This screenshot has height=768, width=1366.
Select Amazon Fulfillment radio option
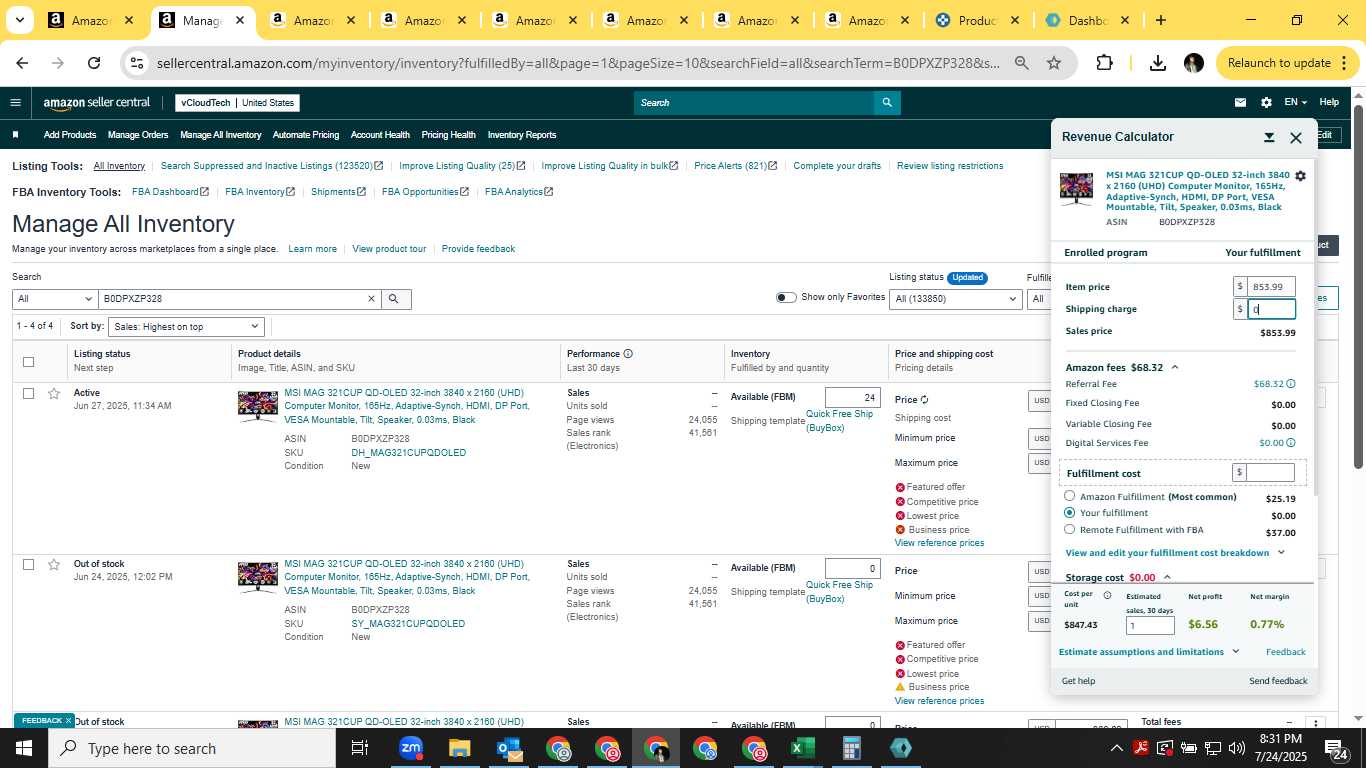coord(1070,496)
